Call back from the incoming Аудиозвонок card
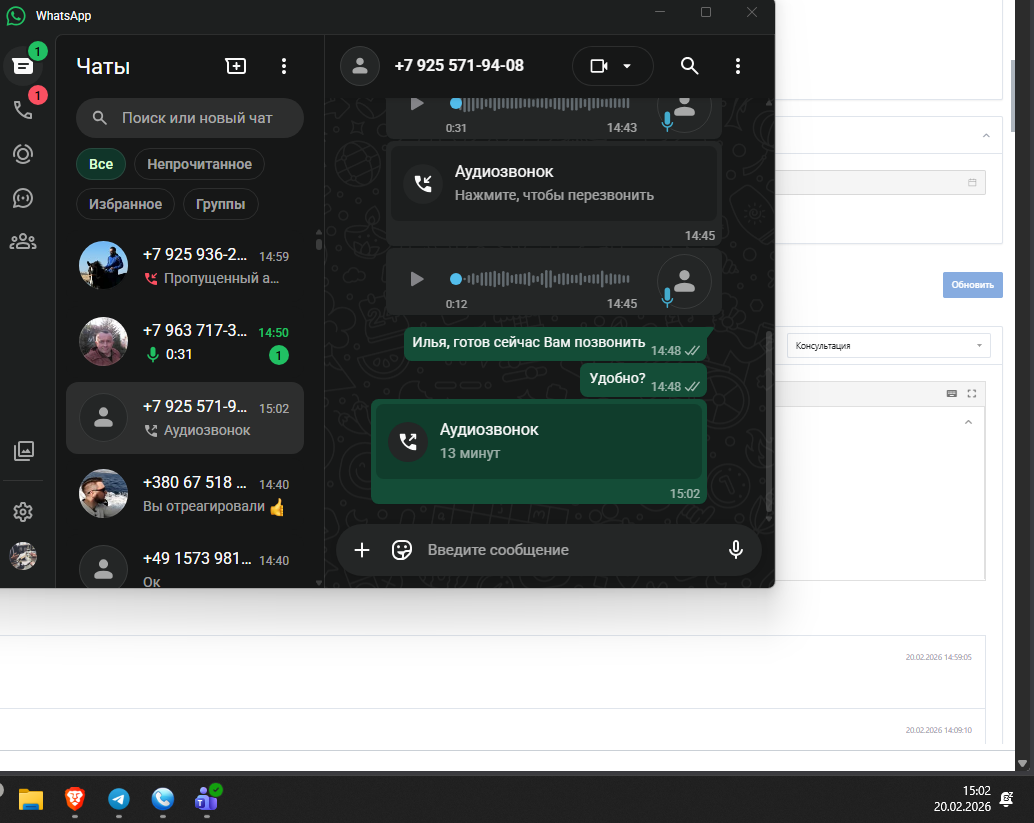This screenshot has width=1034, height=823. point(554,183)
